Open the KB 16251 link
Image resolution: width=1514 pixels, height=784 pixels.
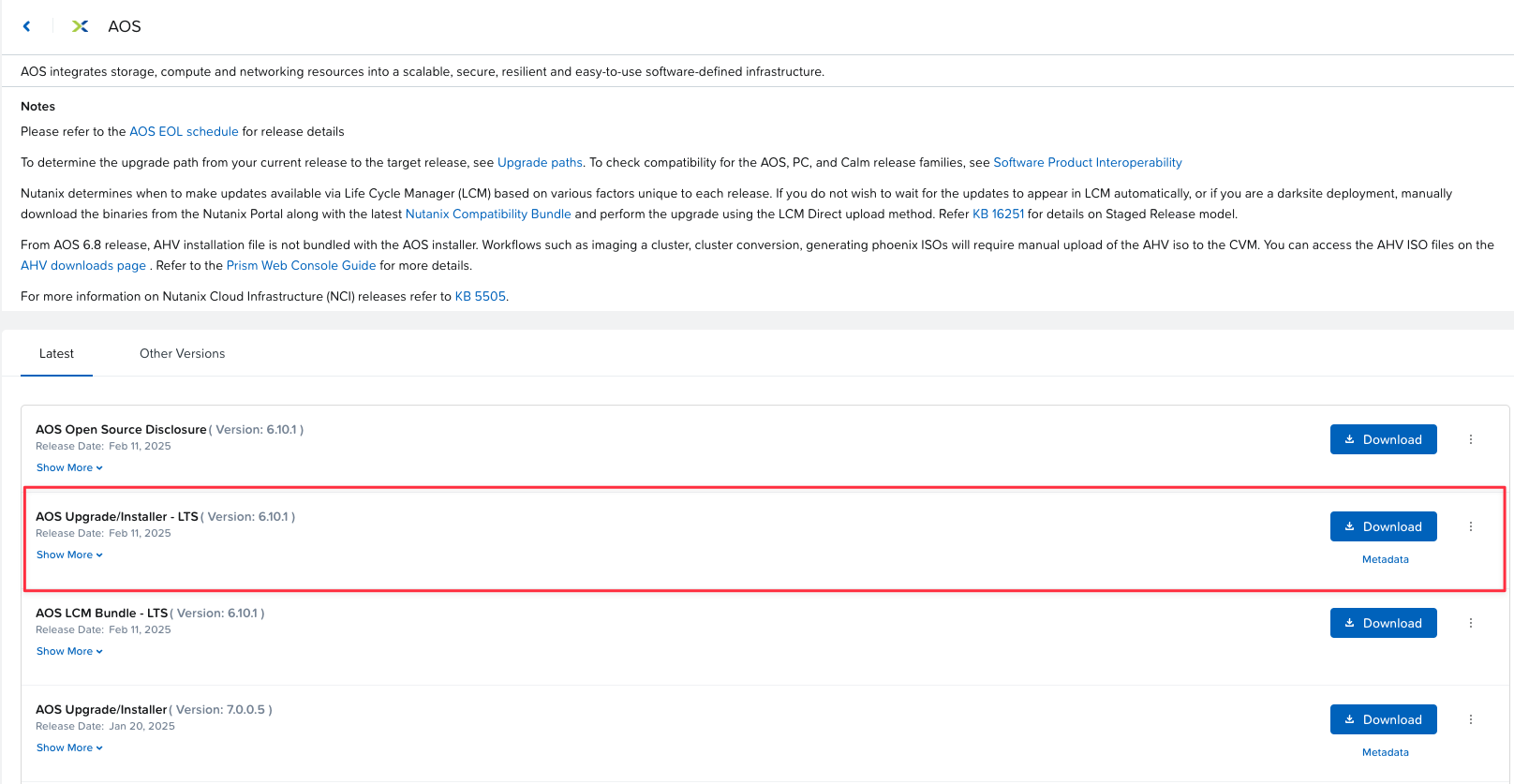click(x=998, y=214)
